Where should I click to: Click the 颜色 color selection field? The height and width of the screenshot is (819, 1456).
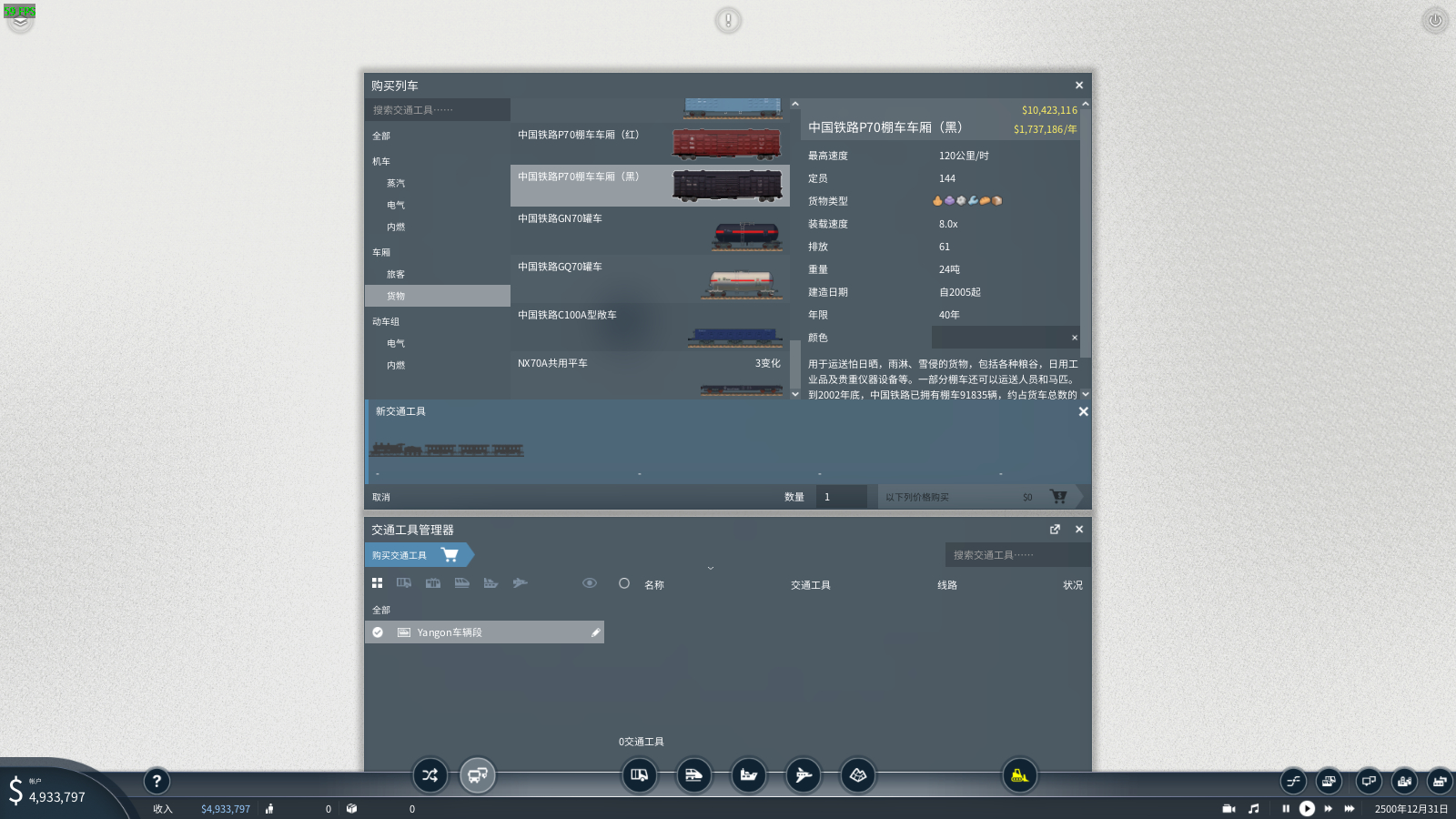tap(1001, 338)
